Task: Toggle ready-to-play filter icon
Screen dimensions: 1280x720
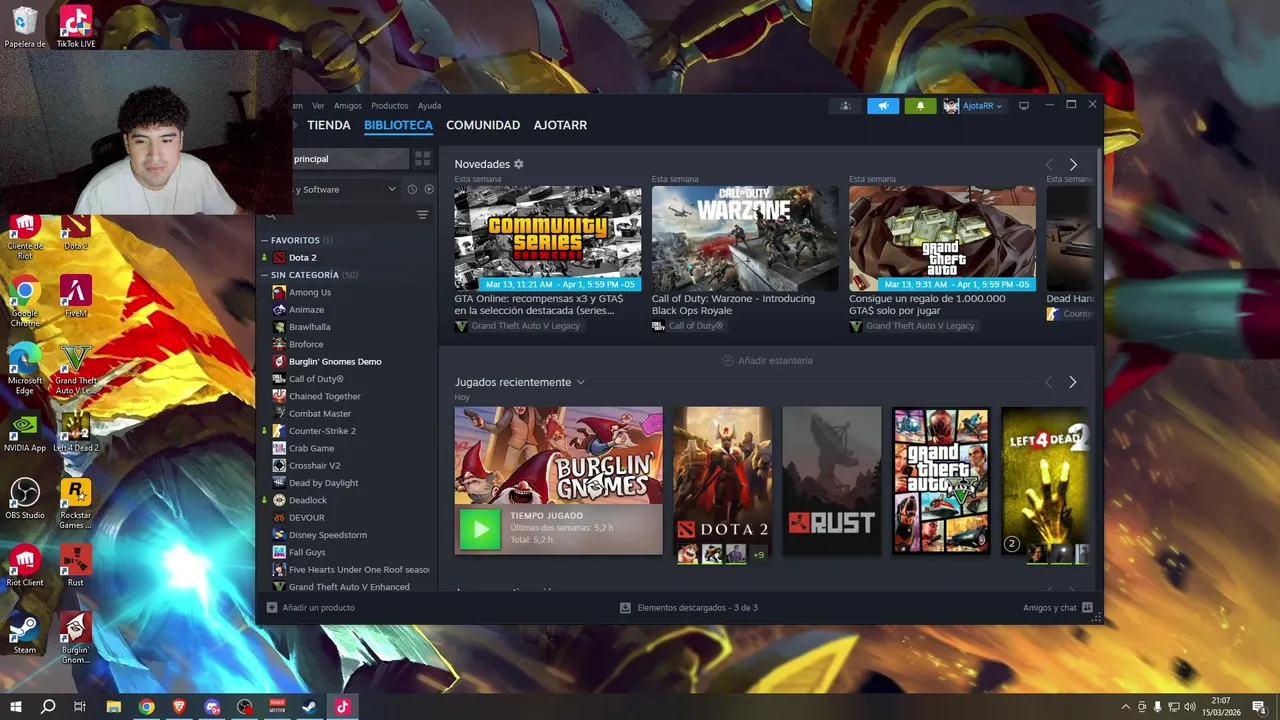Action: click(x=429, y=189)
